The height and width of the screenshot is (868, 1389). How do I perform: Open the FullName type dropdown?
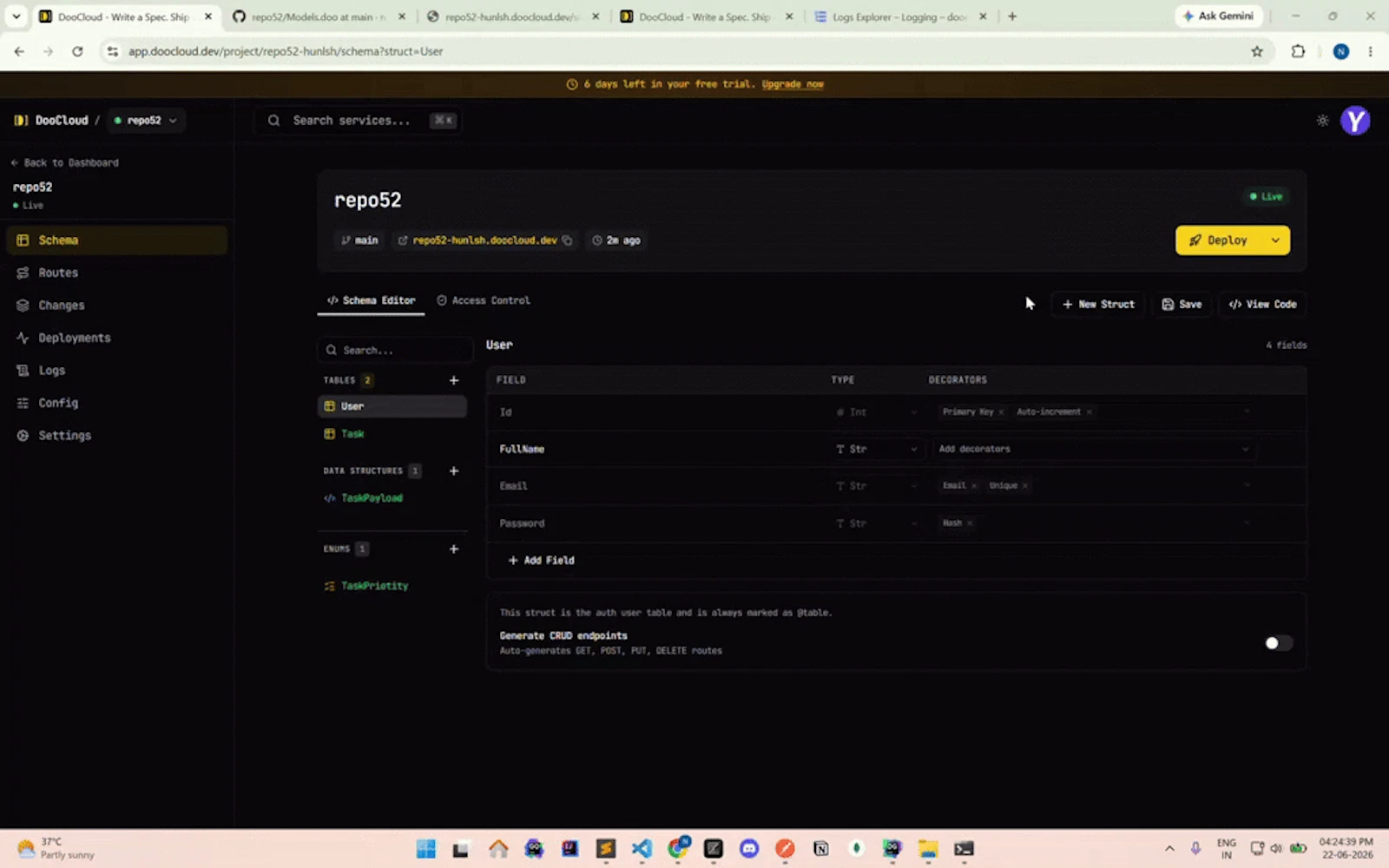point(877,449)
